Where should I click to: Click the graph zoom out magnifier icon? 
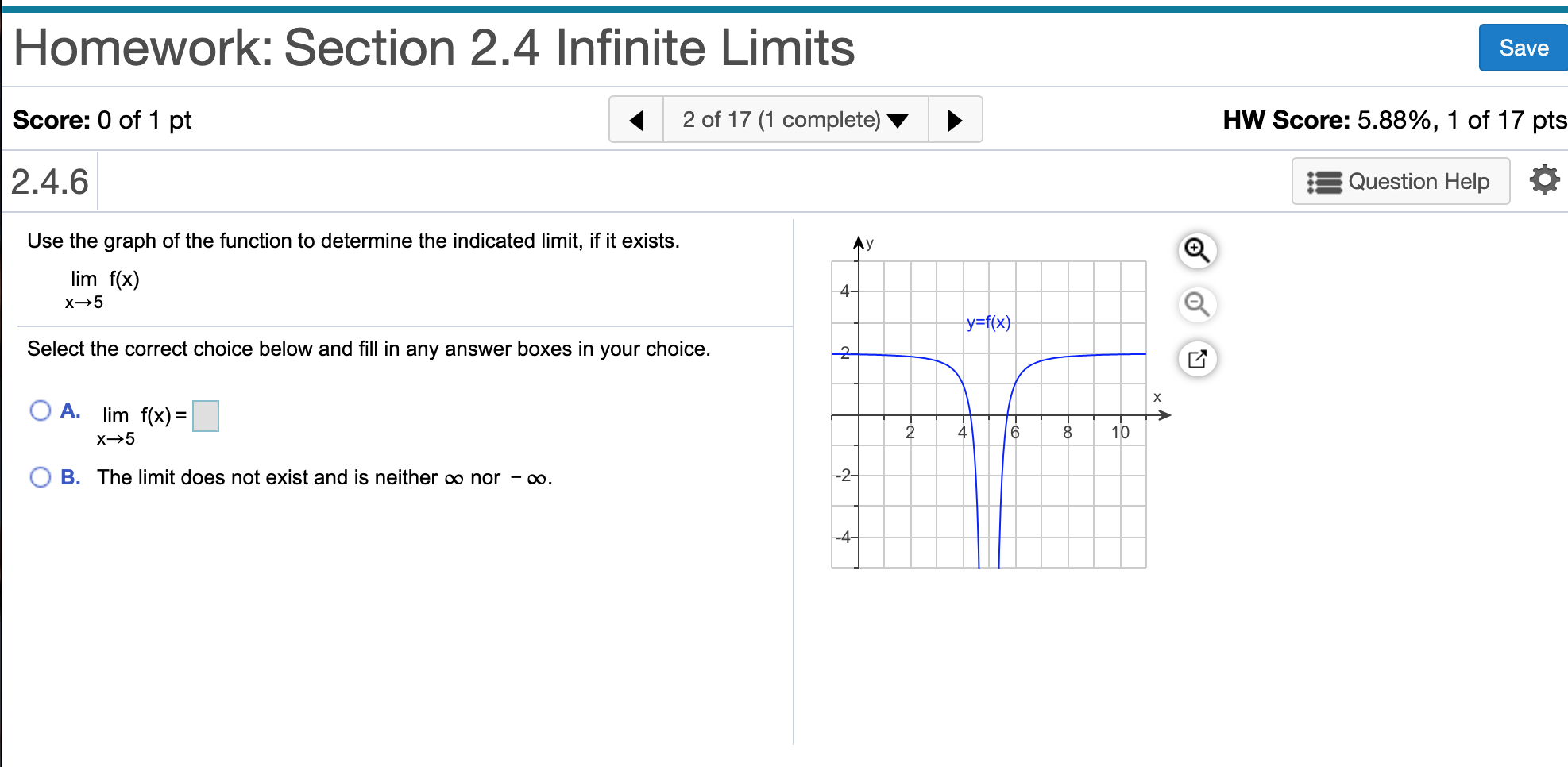[1197, 304]
